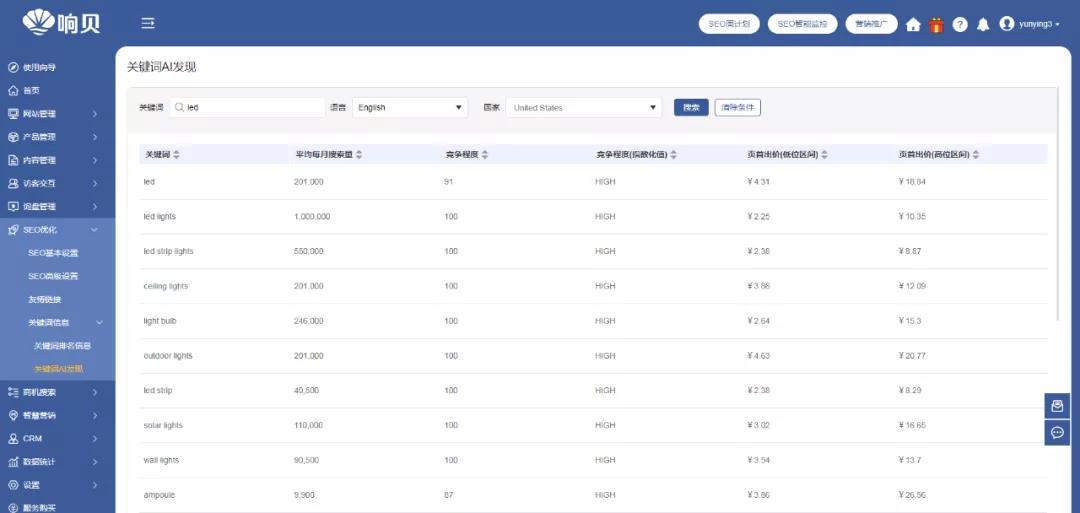Click the blue 搜索 button
1080x513 pixels.
click(x=691, y=107)
